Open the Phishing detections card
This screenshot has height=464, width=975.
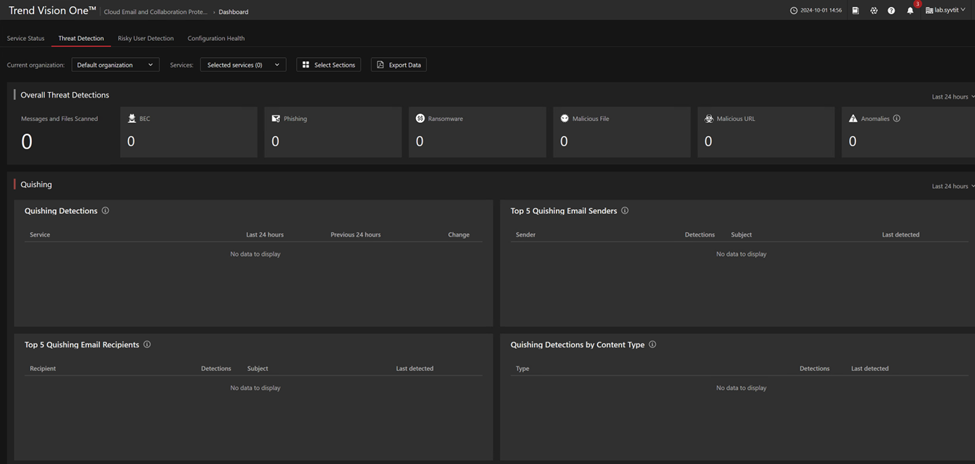click(x=333, y=132)
